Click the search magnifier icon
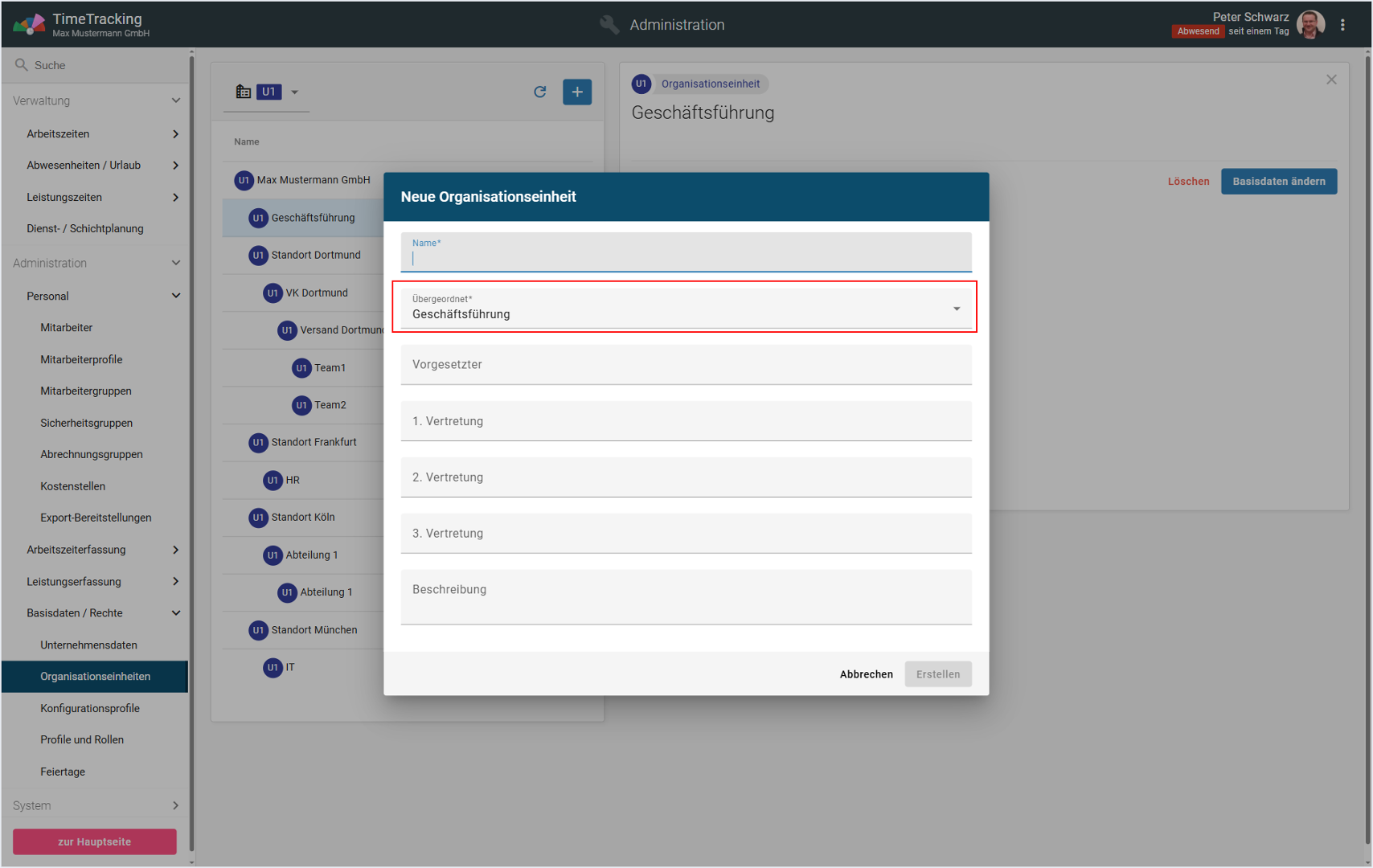Screen dimensions: 1373x868 click(x=22, y=65)
